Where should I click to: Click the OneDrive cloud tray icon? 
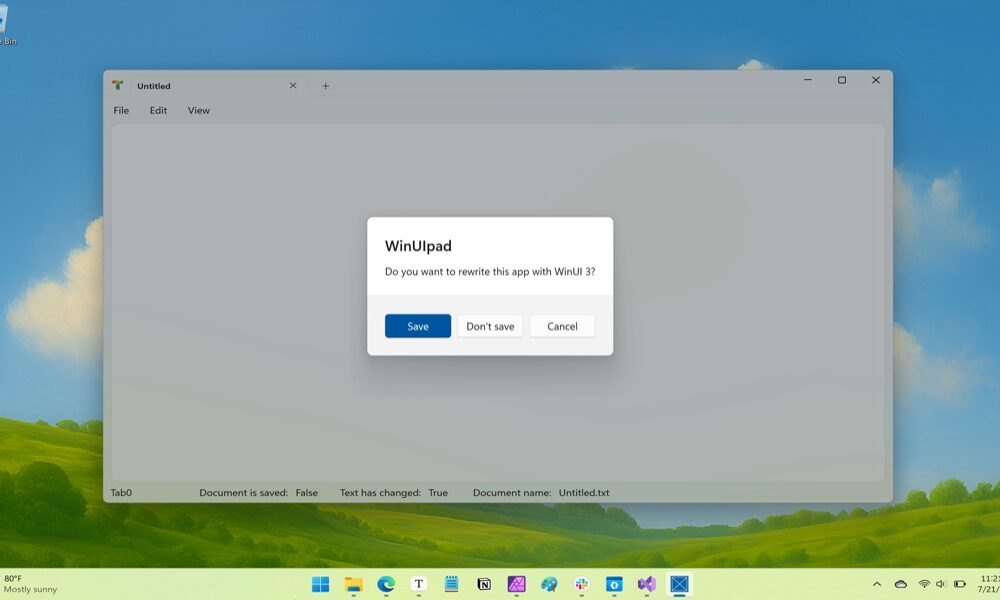[901, 583]
